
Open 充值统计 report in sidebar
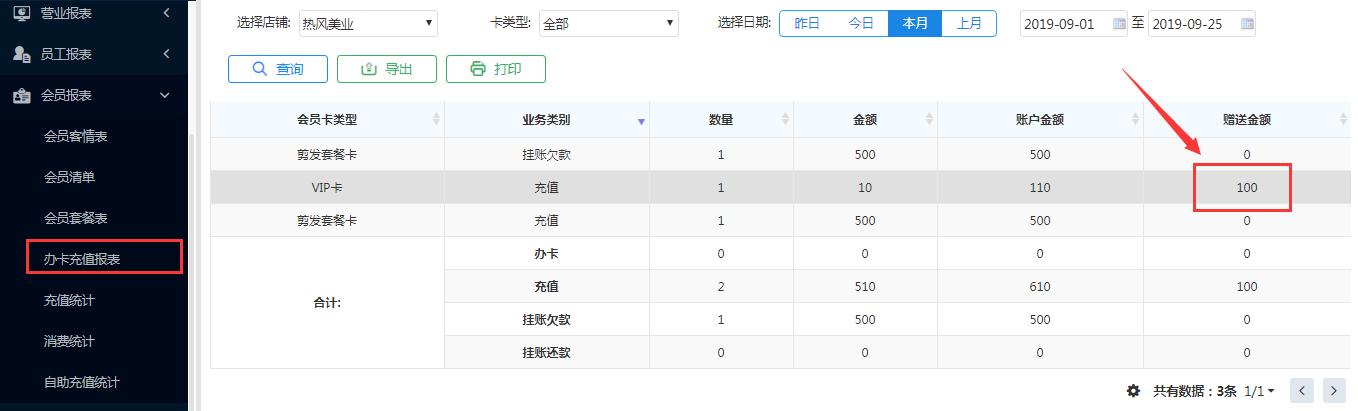coord(69,300)
